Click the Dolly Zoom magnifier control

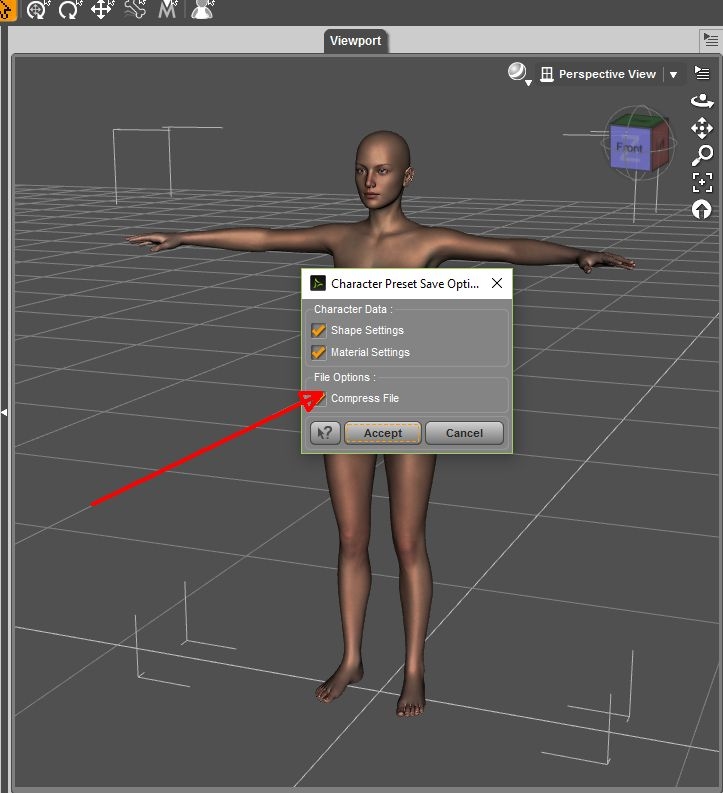click(702, 155)
